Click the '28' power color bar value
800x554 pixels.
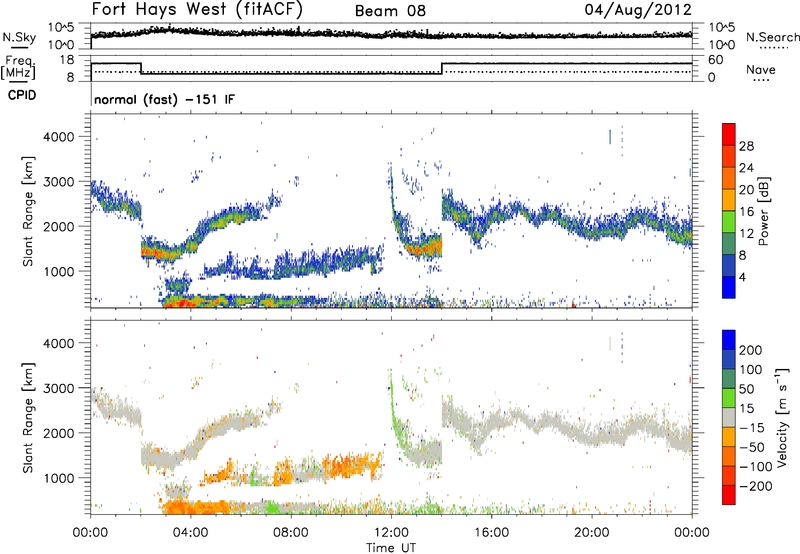746,146
